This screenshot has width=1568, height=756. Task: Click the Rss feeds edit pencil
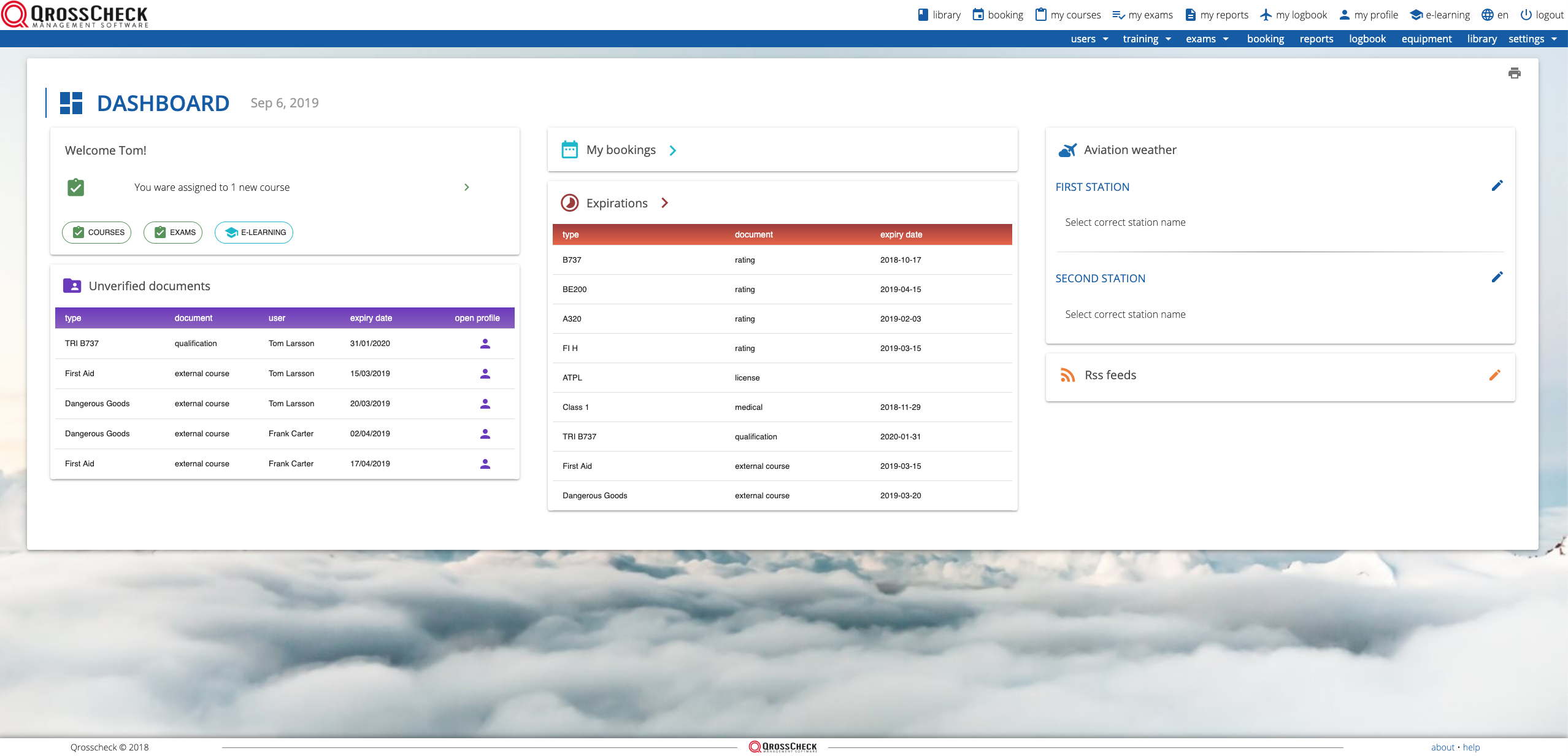click(1494, 375)
